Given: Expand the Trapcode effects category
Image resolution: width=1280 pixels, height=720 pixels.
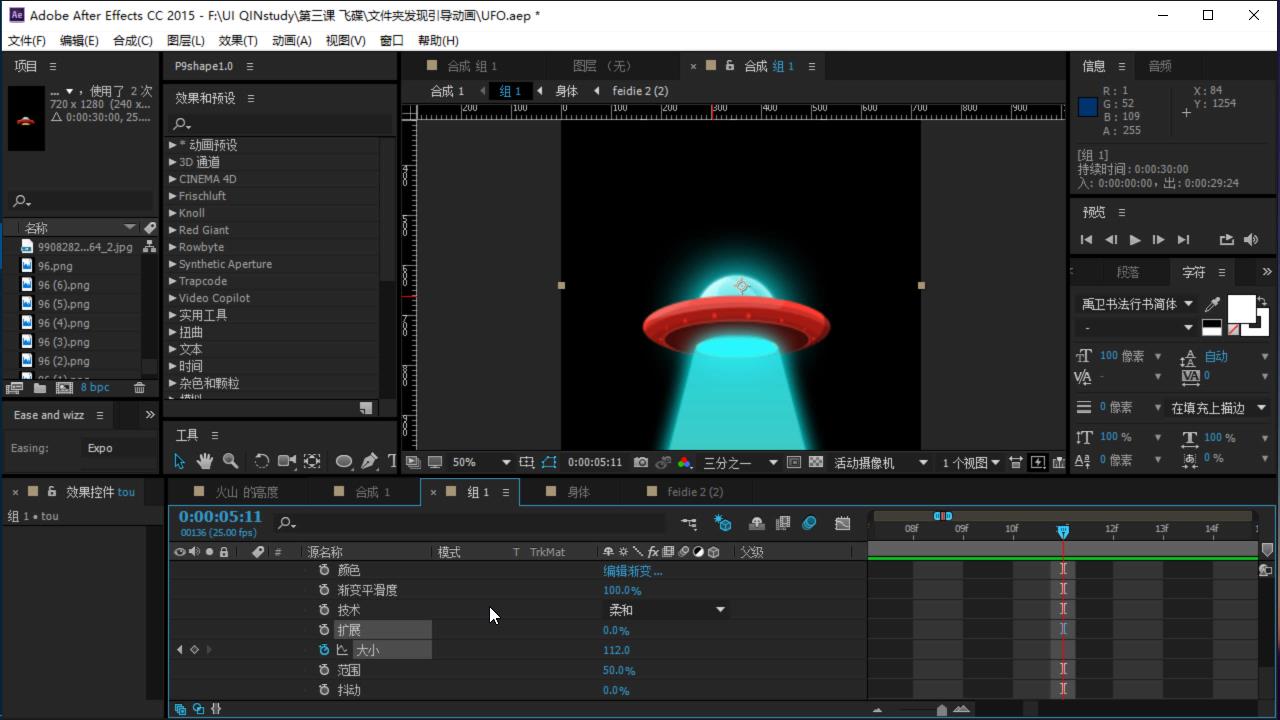Looking at the screenshot, I should [x=173, y=281].
